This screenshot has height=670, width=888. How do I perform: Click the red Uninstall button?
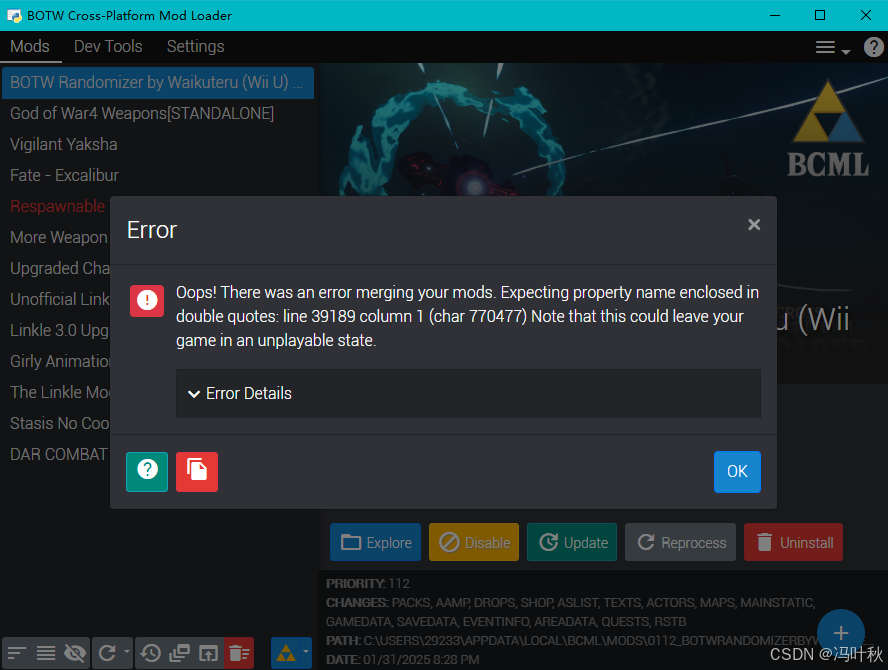[793, 543]
